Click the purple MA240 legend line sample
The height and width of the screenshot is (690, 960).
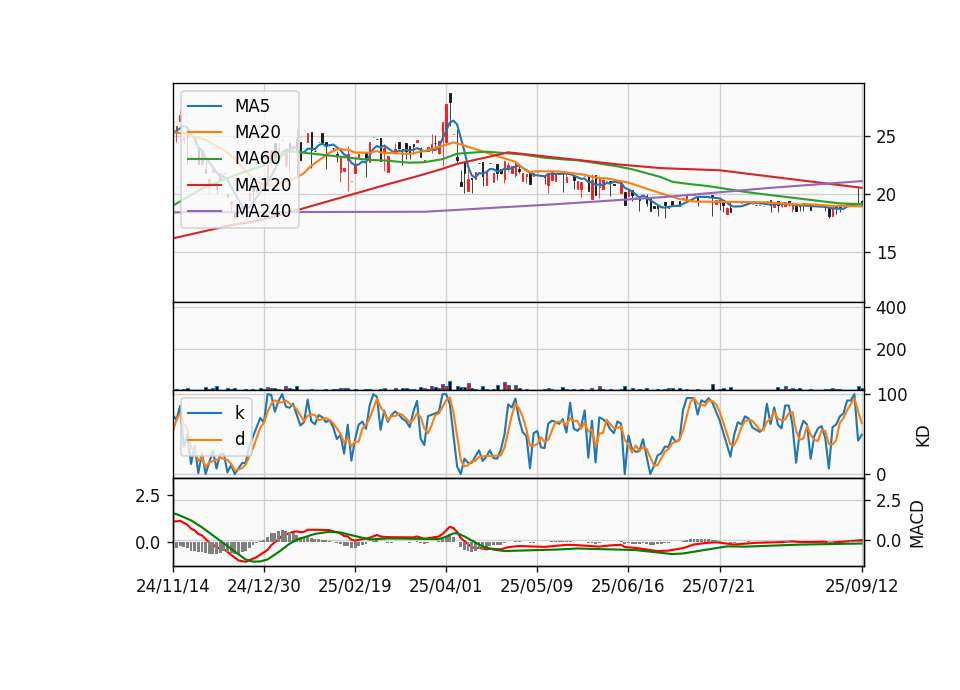pos(204,211)
